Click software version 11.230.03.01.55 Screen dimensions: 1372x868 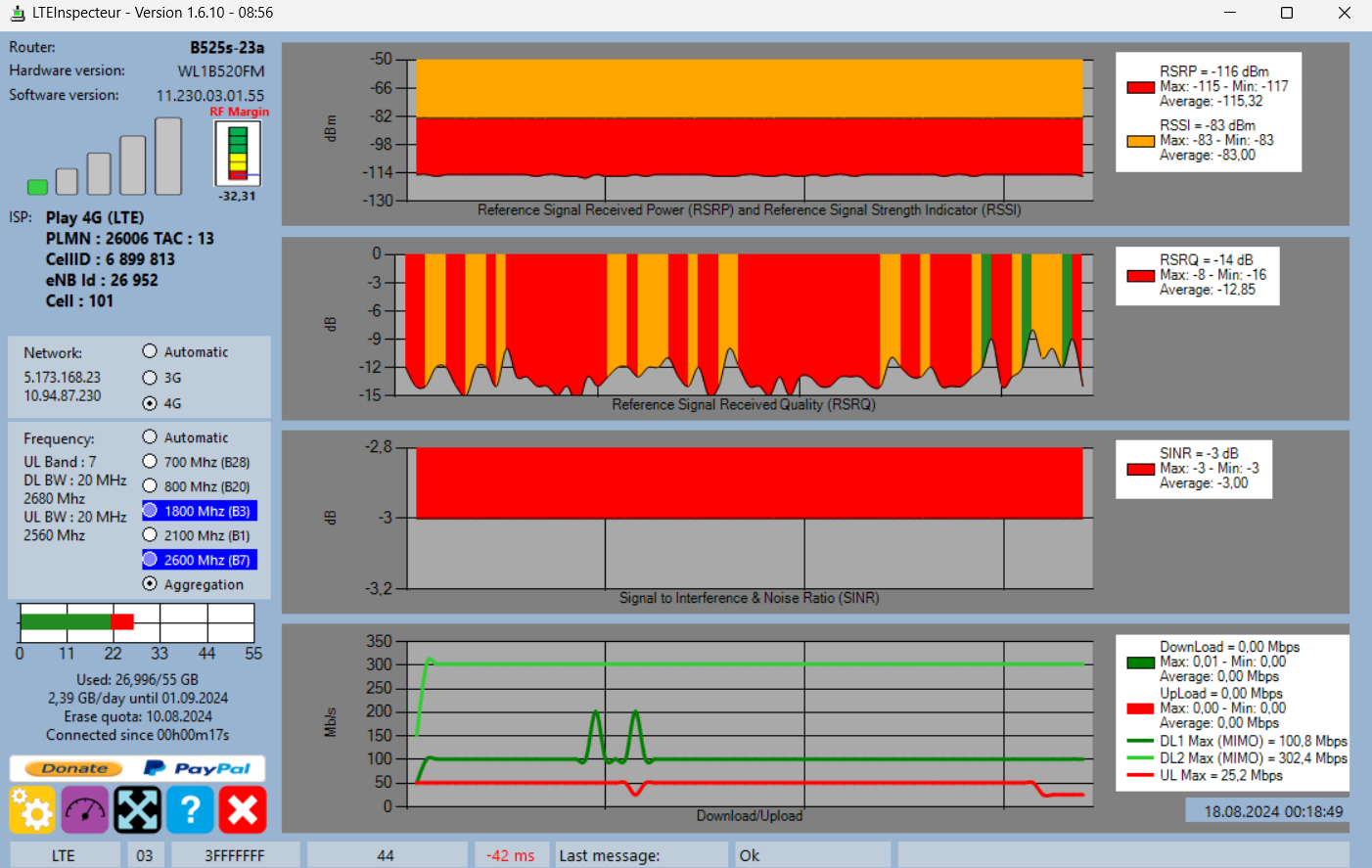pos(210,95)
